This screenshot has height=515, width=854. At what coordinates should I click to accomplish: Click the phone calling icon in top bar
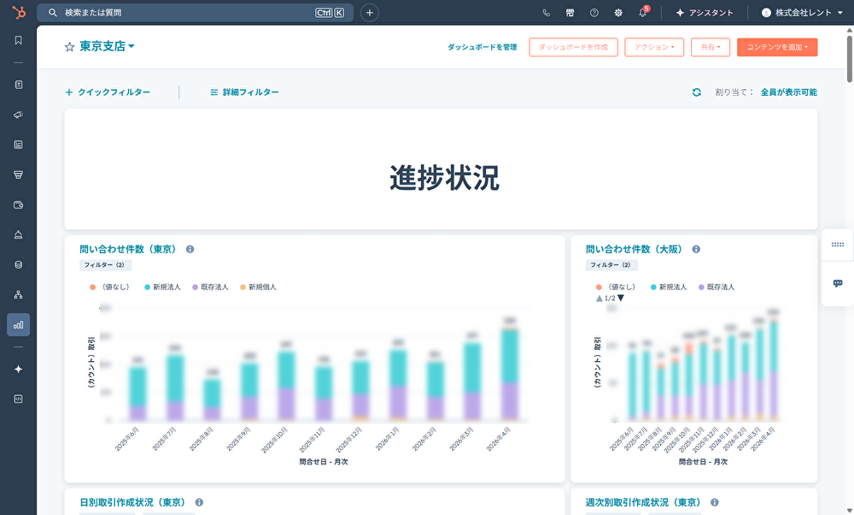click(x=546, y=13)
